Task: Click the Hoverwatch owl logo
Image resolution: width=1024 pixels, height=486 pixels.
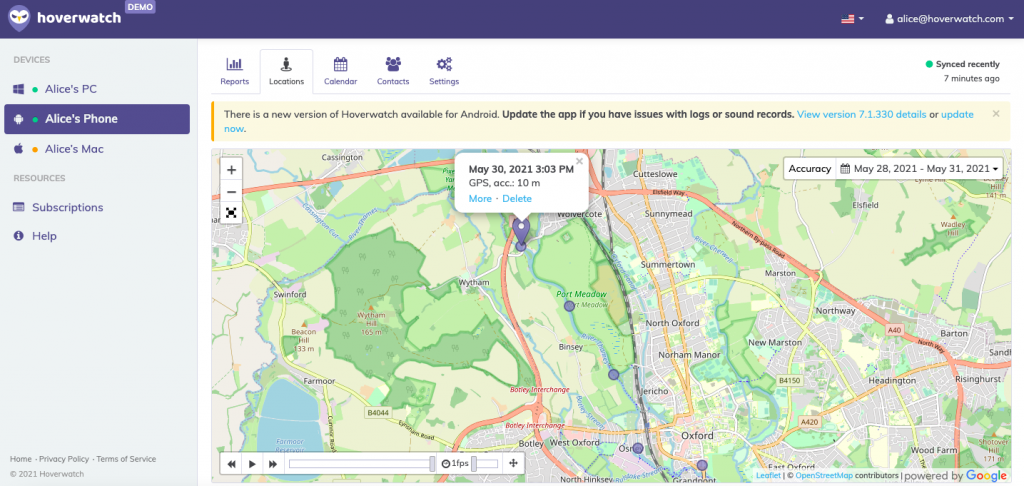Action: click(19, 18)
